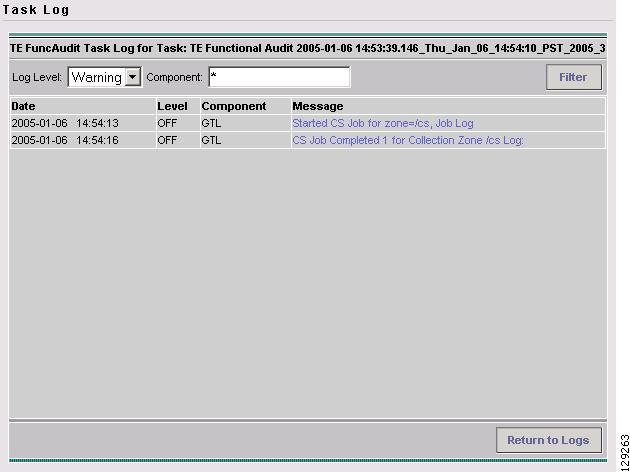630x472 pixels.
Task: Select the date cell 2005-01-06 14:54:16
Action: pos(83,140)
